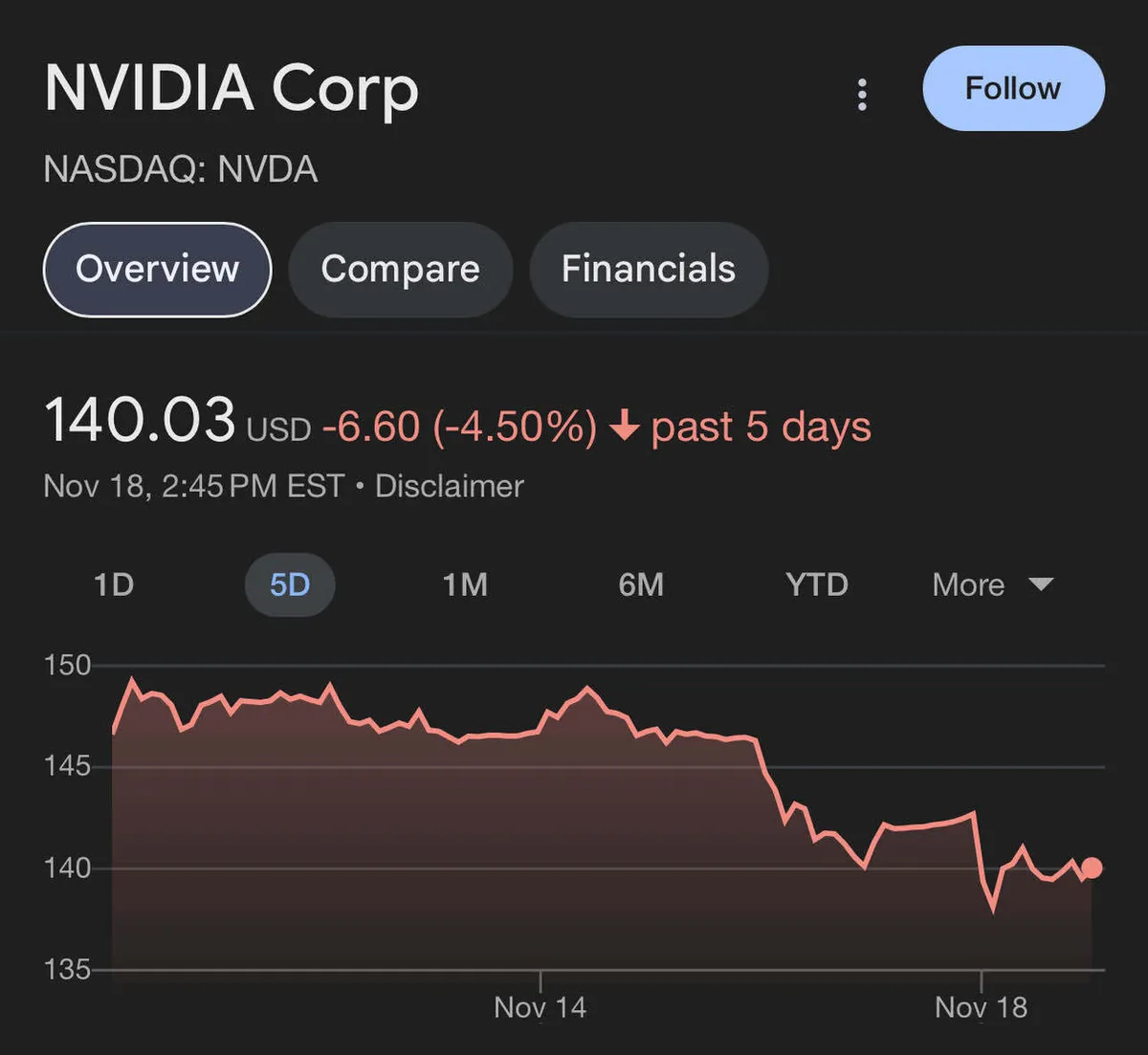The image size is (1148, 1055).
Task: Click the Follow button
Action: coord(1013,88)
